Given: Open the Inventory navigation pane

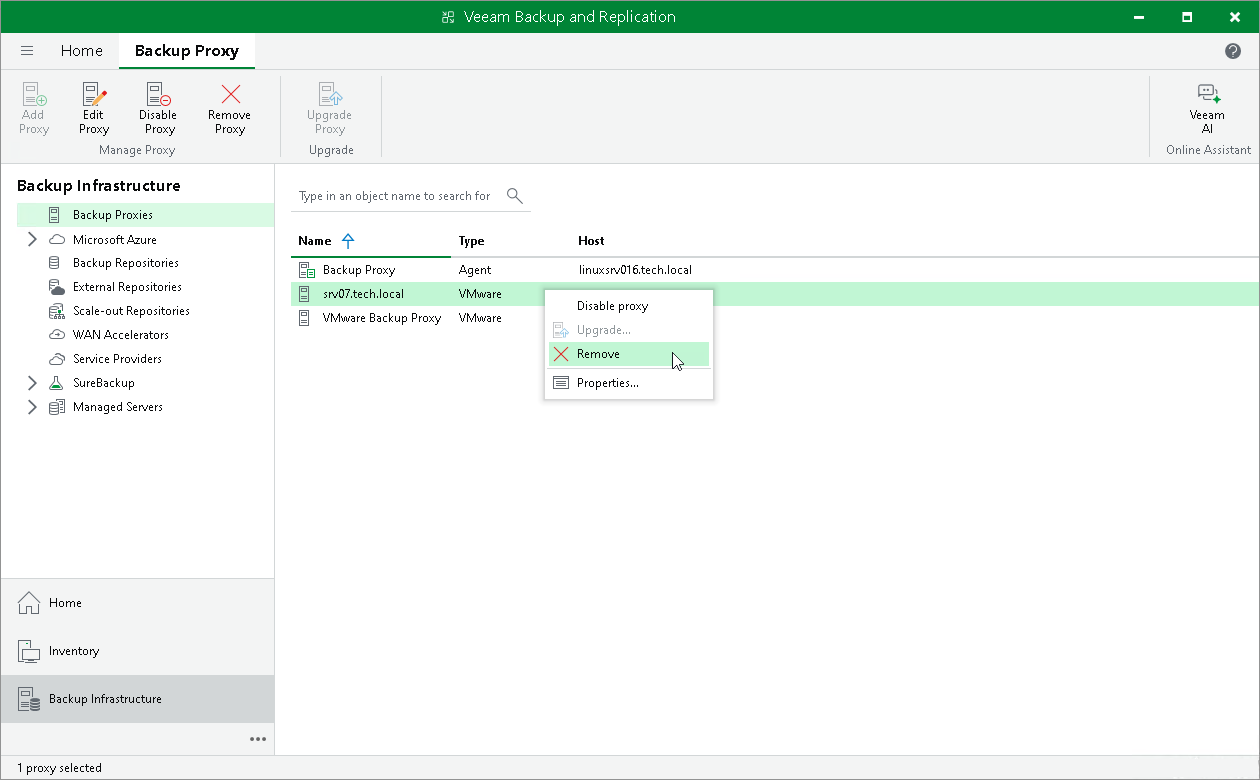Looking at the screenshot, I should (137, 651).
